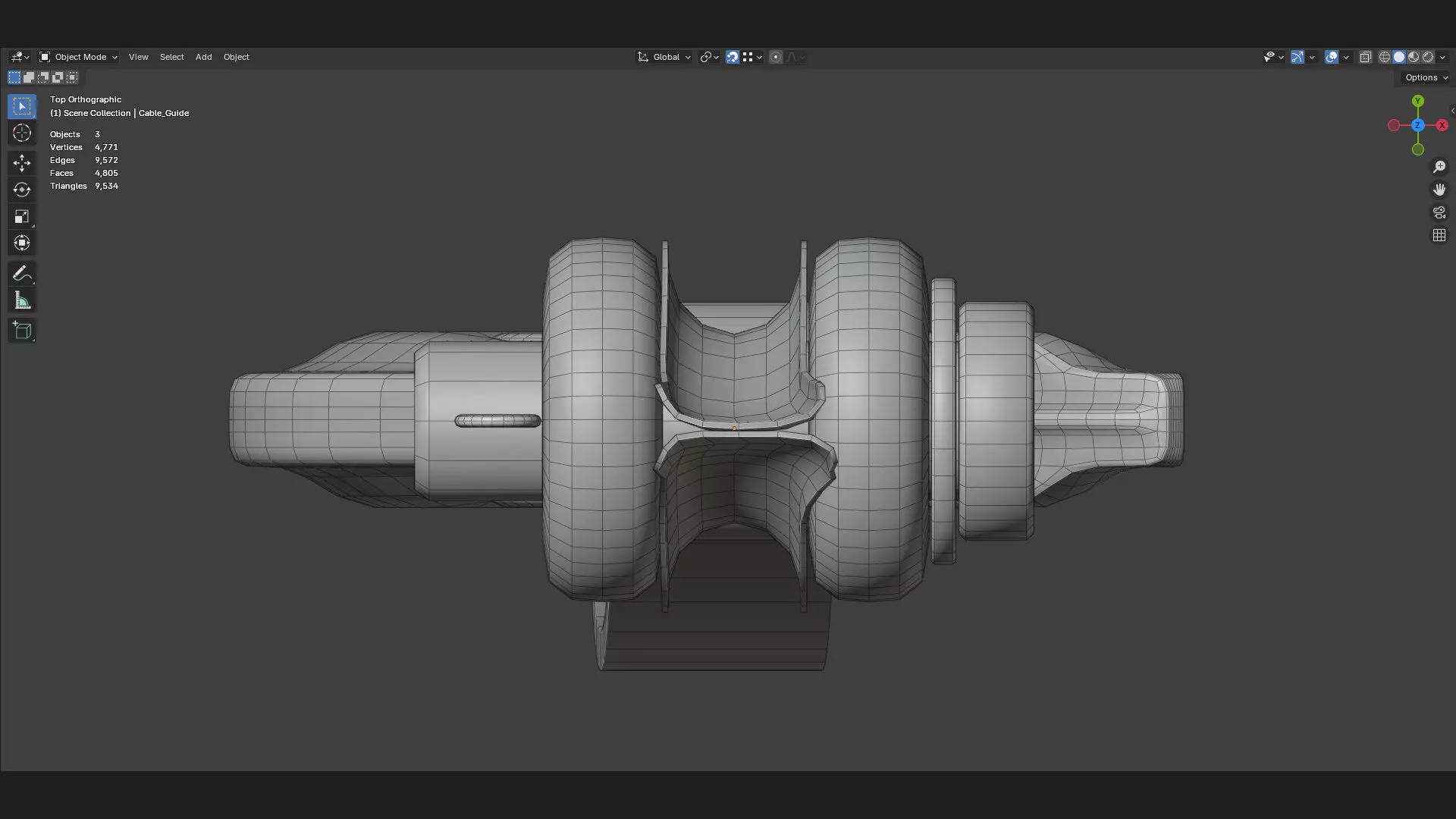
Task: Toggle snapping magnet button
Action: (732, 57)
